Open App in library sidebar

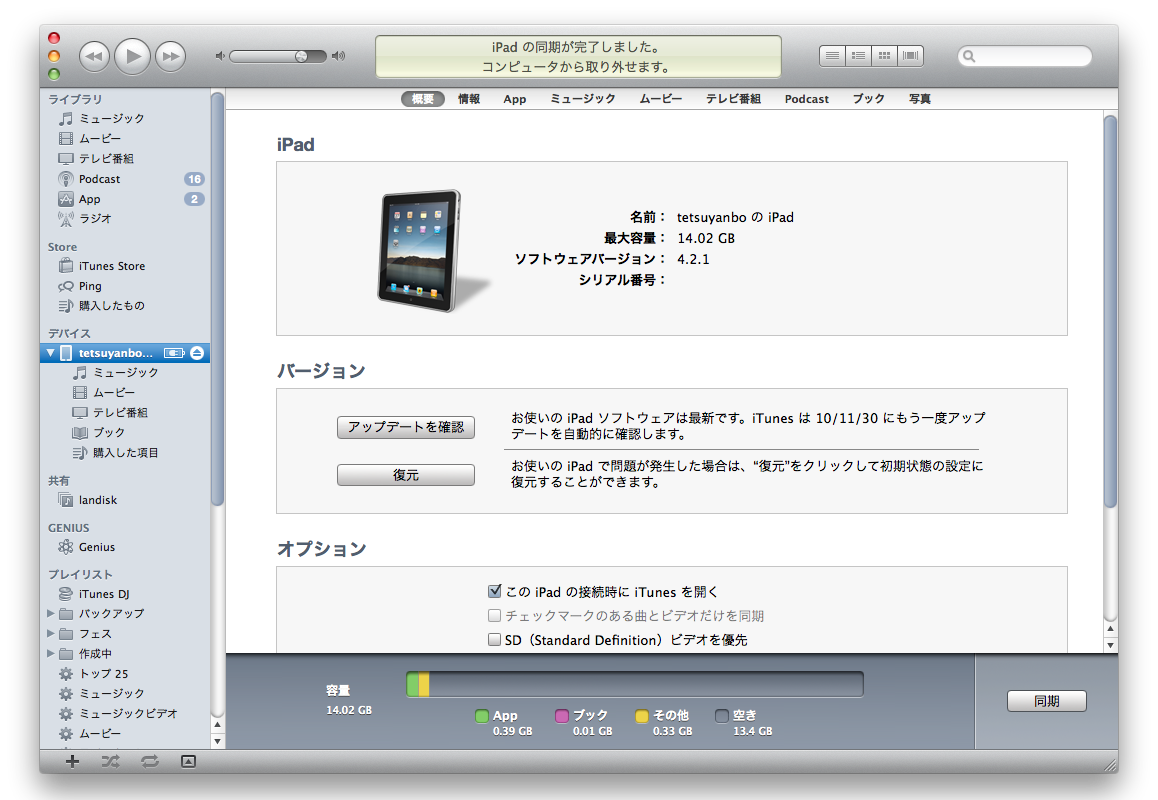click(125, 199)
